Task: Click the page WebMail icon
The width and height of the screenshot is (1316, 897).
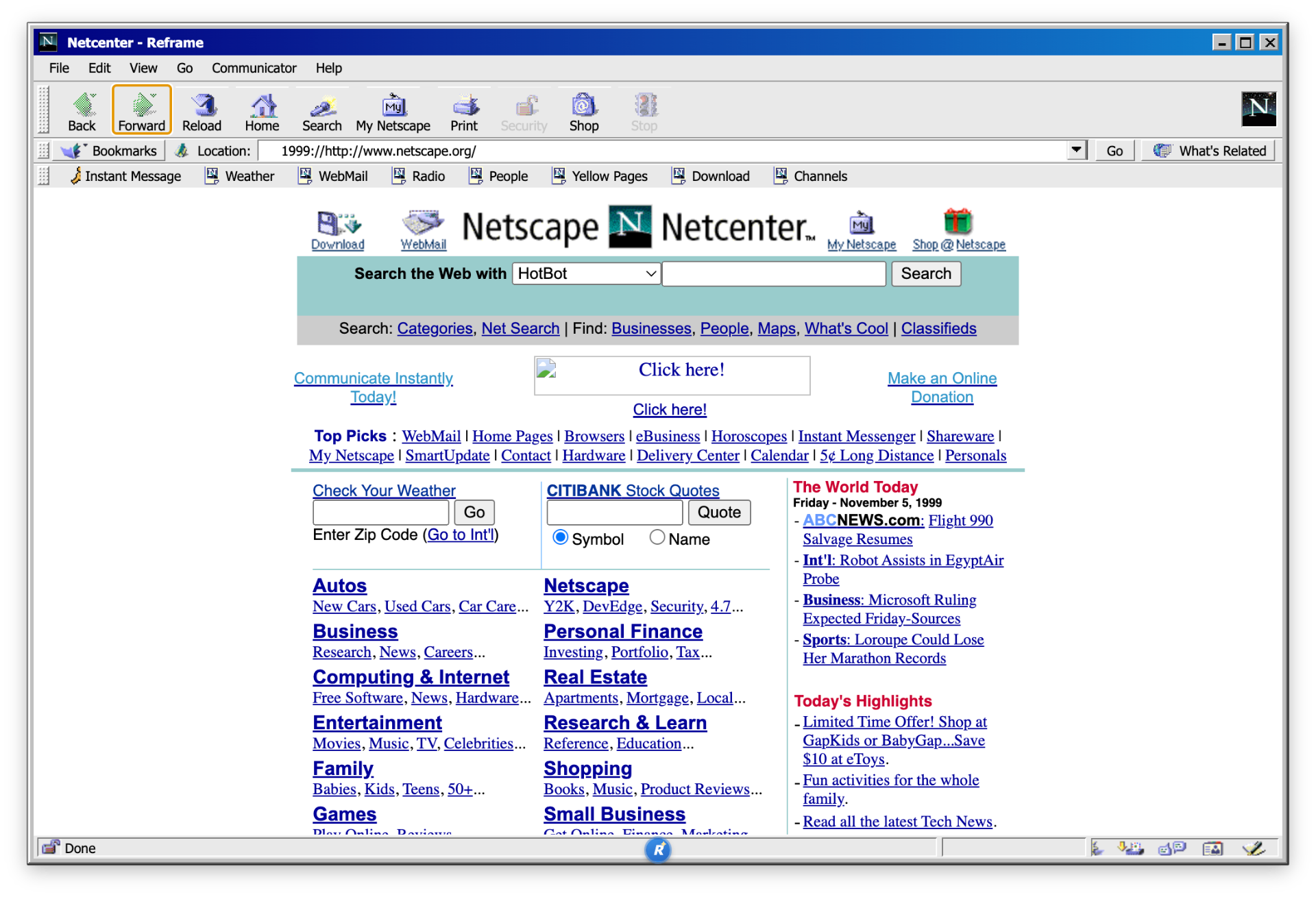Action: [424, 231]
